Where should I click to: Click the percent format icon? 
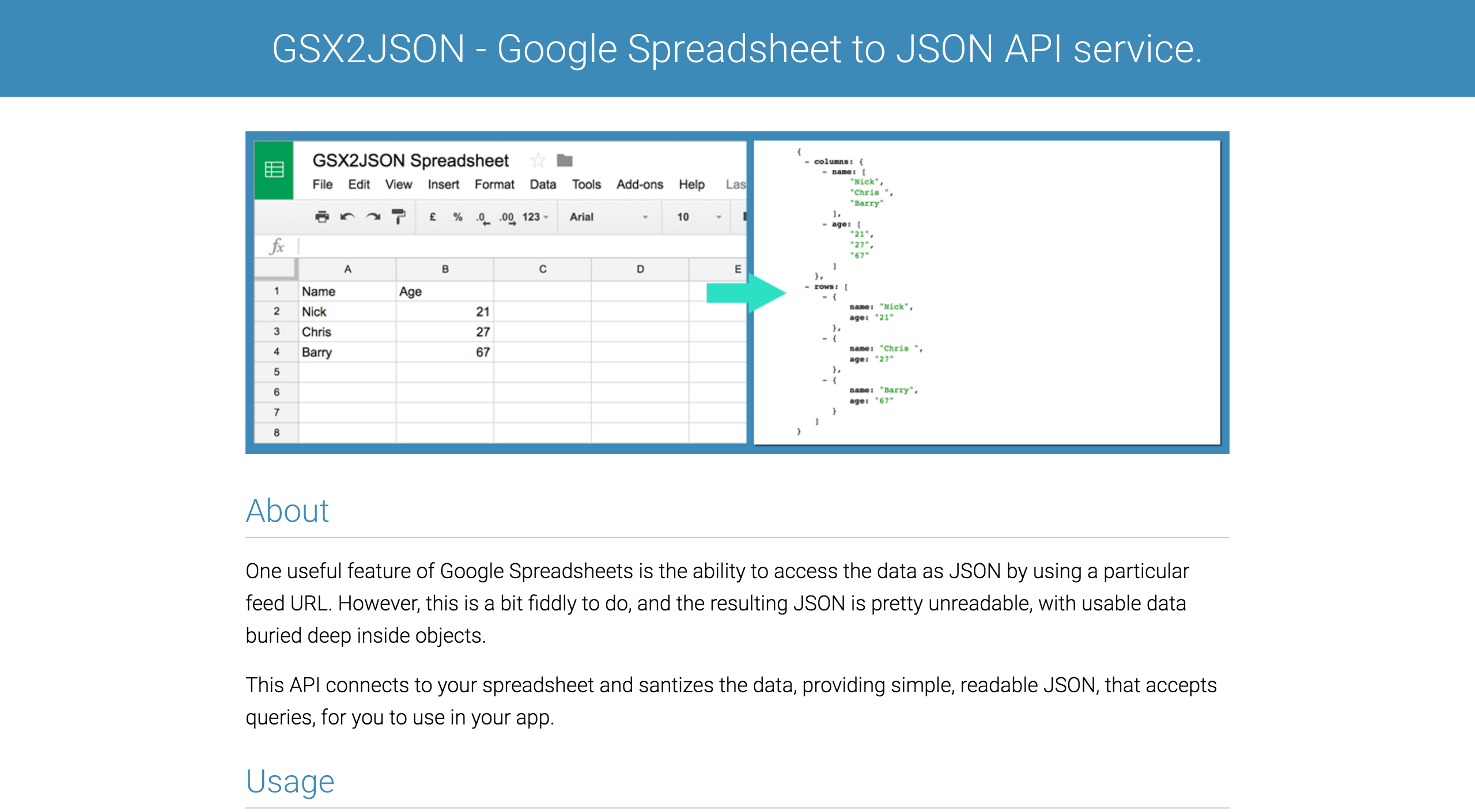[x=457, y=217]
